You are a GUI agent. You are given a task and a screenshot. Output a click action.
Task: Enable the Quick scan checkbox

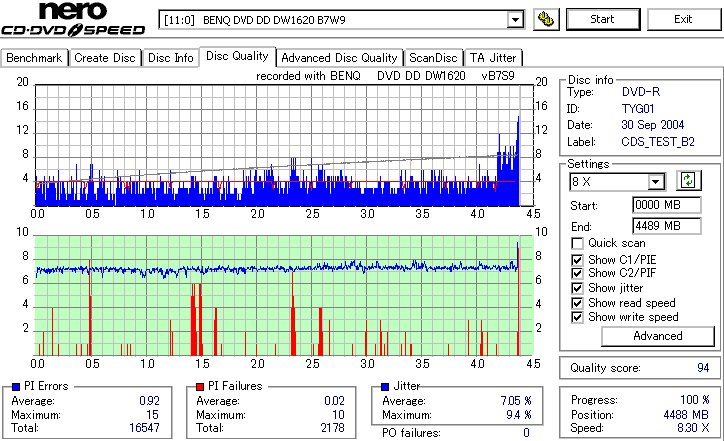pos(577,243)
